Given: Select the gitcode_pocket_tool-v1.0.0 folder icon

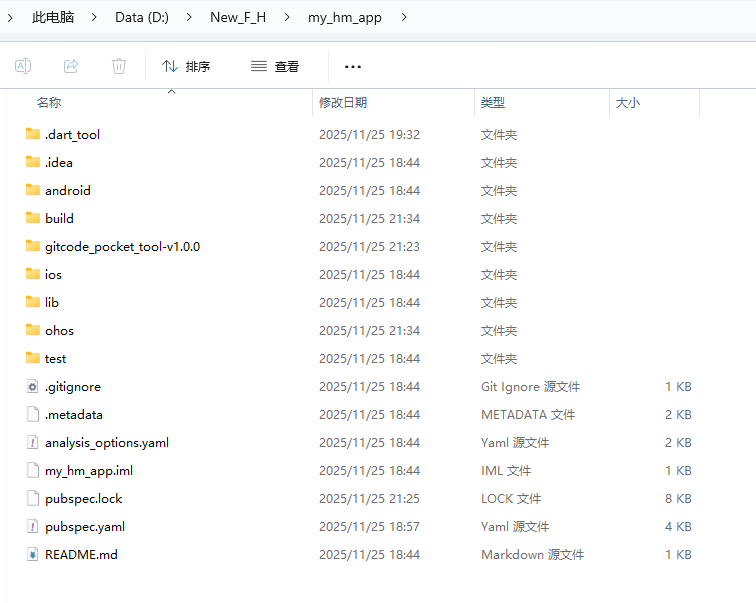Looking at the screenshot, I should point(33,246).
